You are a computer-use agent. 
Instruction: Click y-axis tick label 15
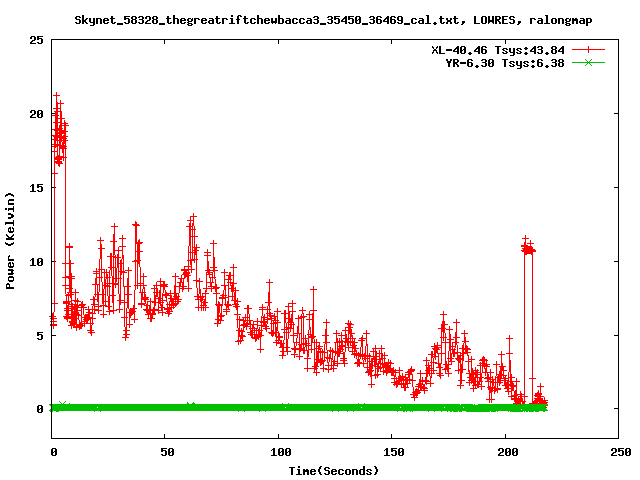coord(36,188)
